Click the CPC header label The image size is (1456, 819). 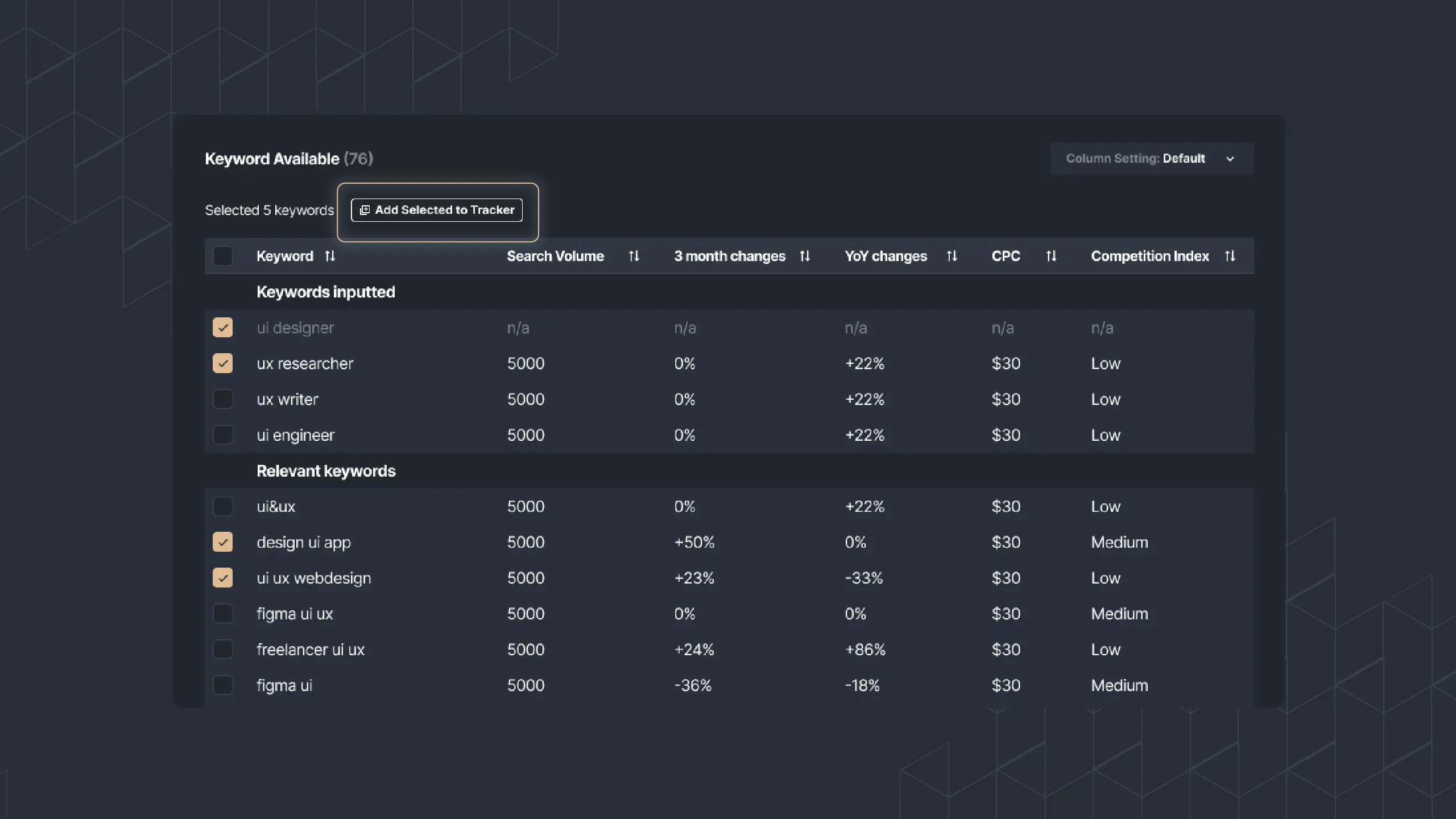click(1006, 256)
